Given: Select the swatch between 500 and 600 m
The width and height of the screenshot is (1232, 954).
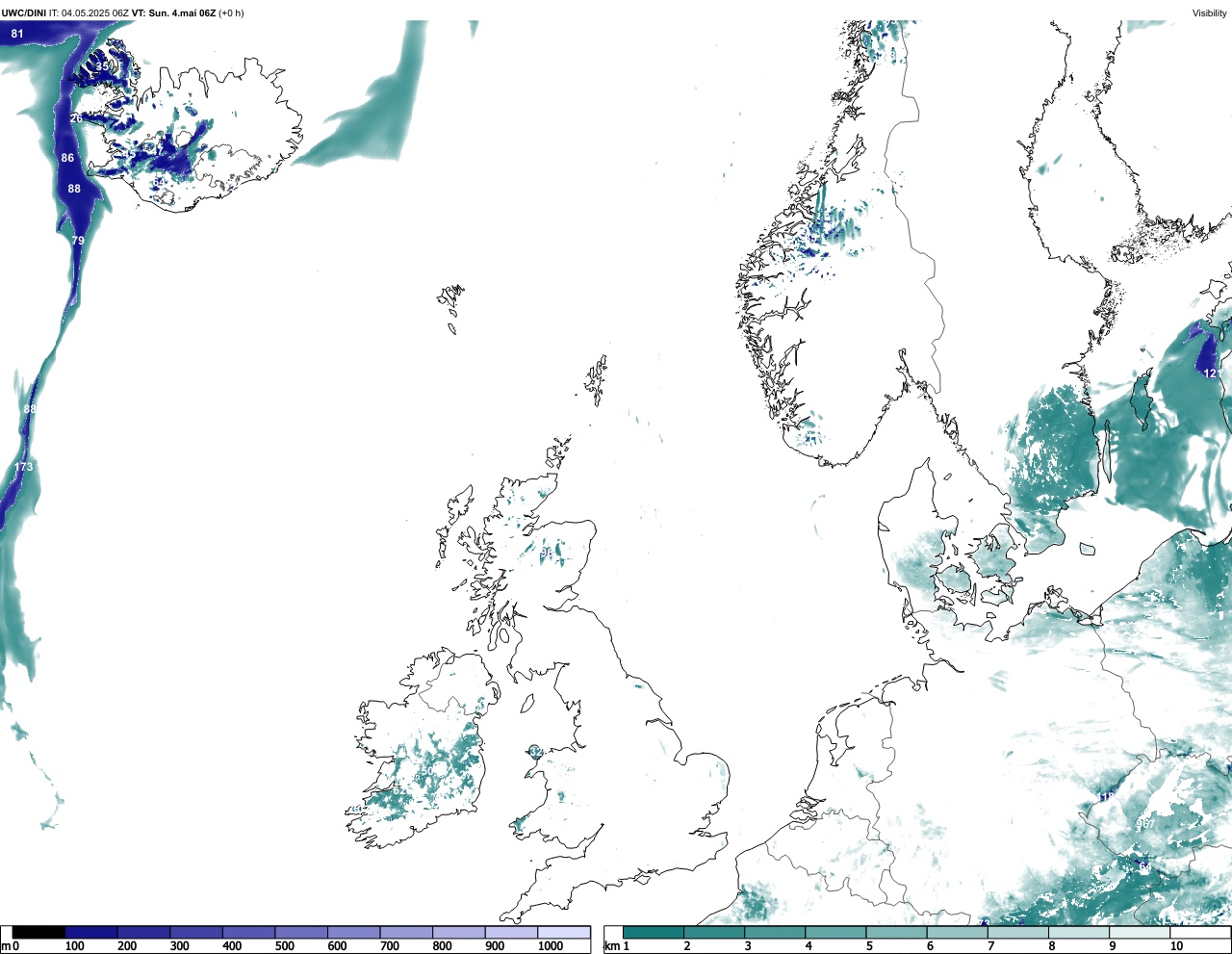Looking at the screenshot, I should click(x=301, y=932).
